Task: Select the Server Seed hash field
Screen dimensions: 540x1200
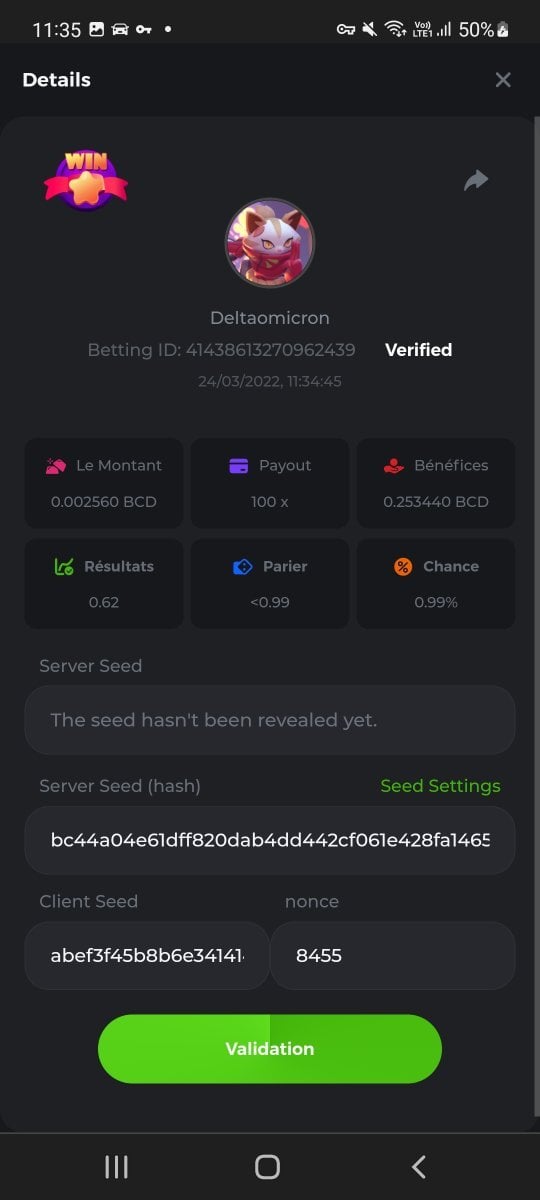Action: 270,840
